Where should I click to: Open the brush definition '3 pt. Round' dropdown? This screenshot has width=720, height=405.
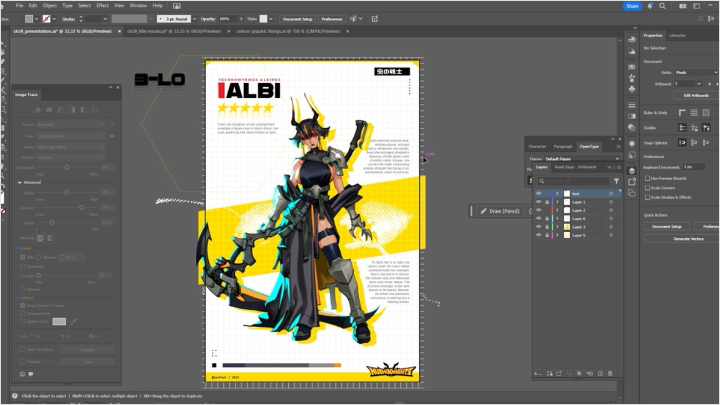click(195, 19)
